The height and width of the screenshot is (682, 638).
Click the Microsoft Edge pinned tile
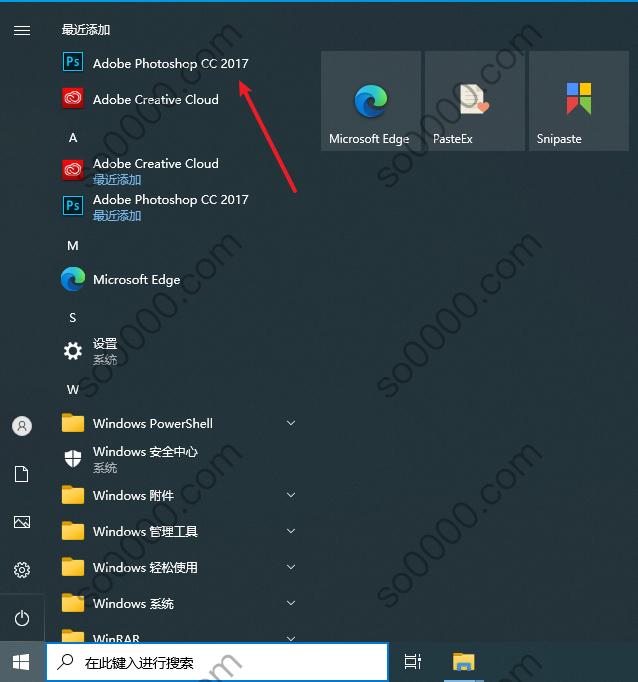[371, 101]
